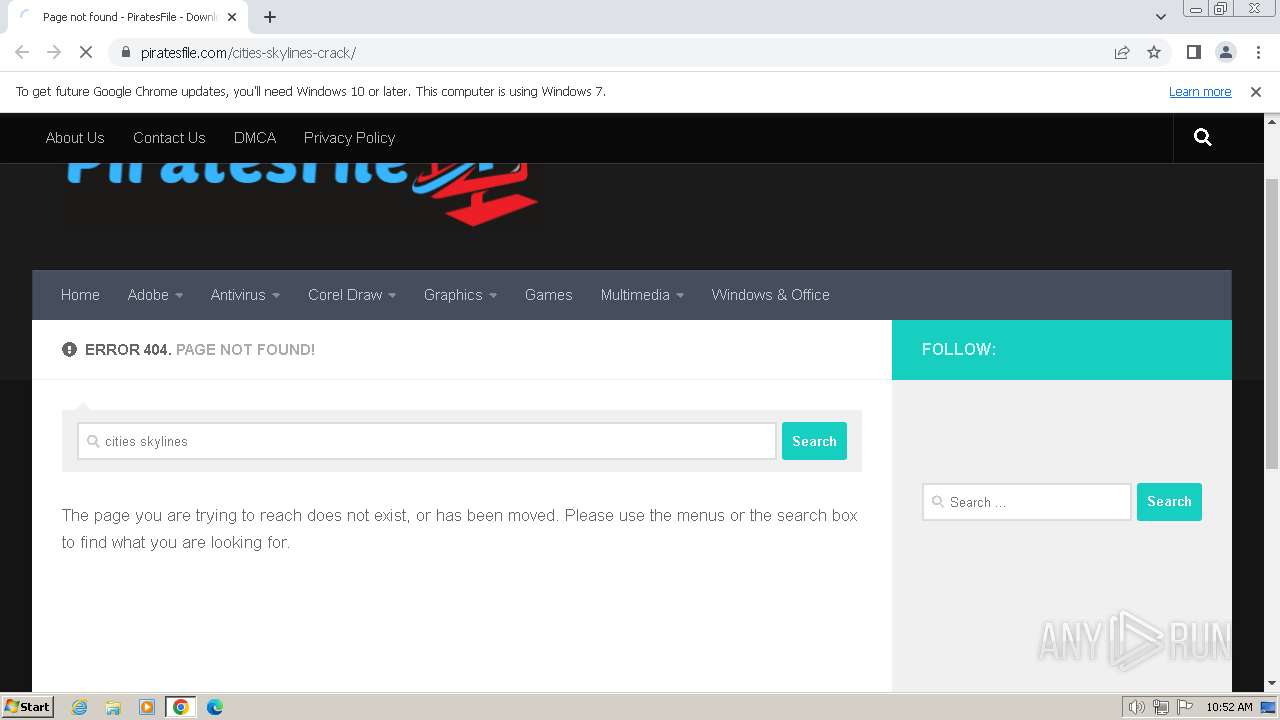Close the Page not found tab
The image size is (1280, 720).
233,17
